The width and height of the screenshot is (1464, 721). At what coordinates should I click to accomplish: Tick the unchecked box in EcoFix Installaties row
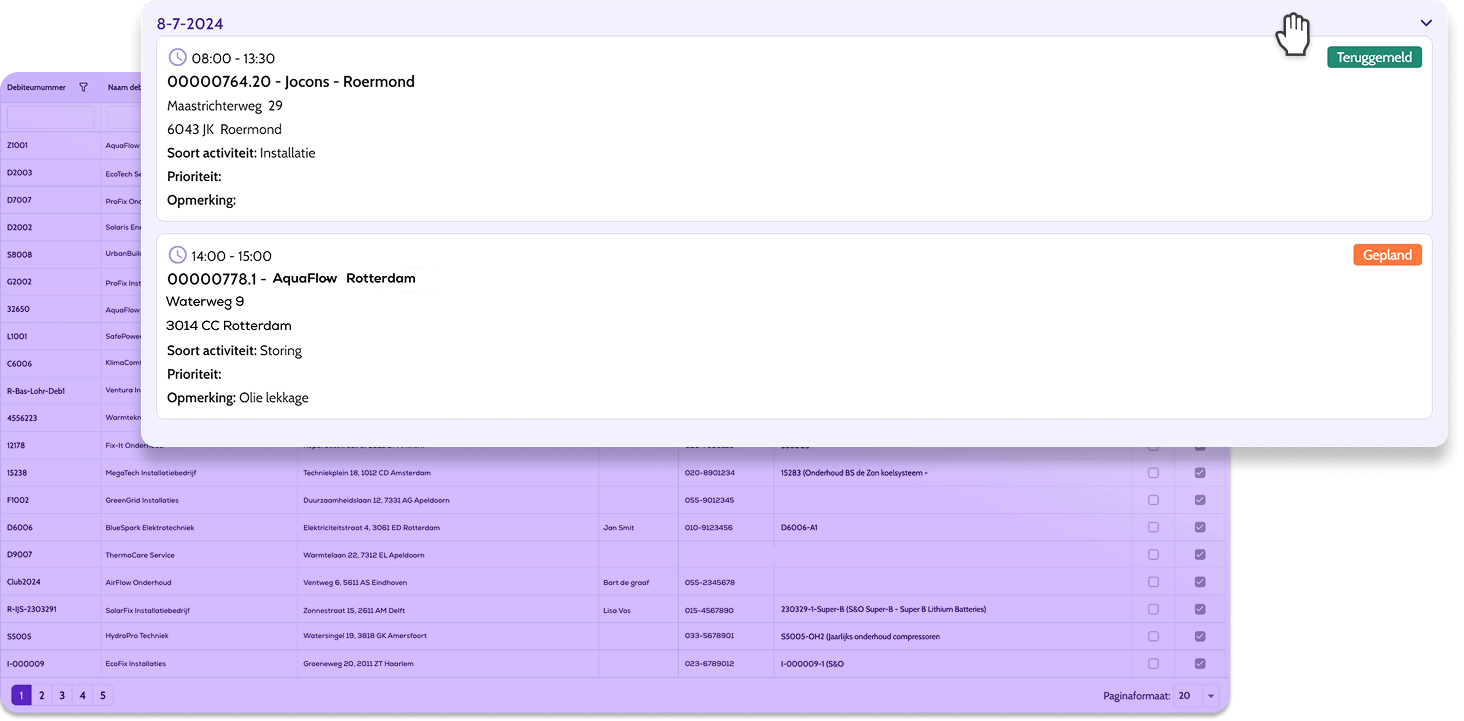(1153, 663)
